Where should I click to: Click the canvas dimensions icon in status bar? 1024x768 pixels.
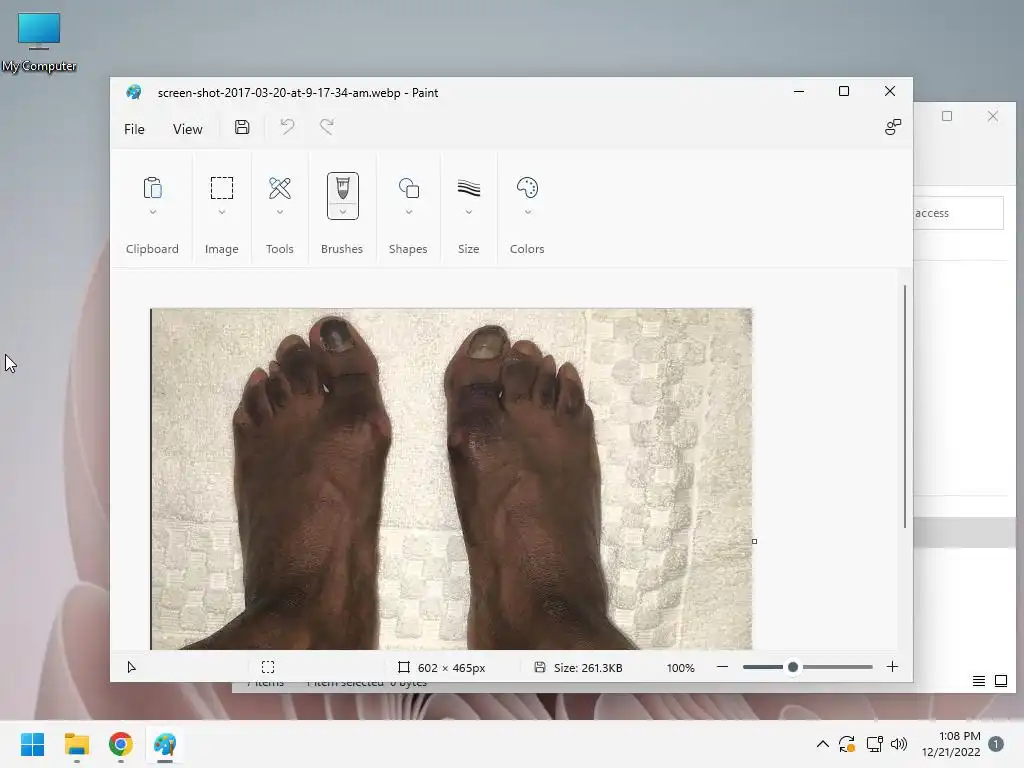404,667
